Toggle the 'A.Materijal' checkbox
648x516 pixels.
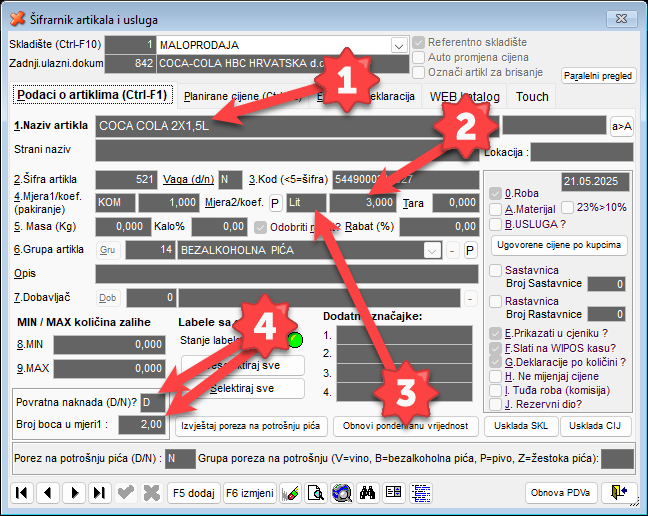[496, 208]
